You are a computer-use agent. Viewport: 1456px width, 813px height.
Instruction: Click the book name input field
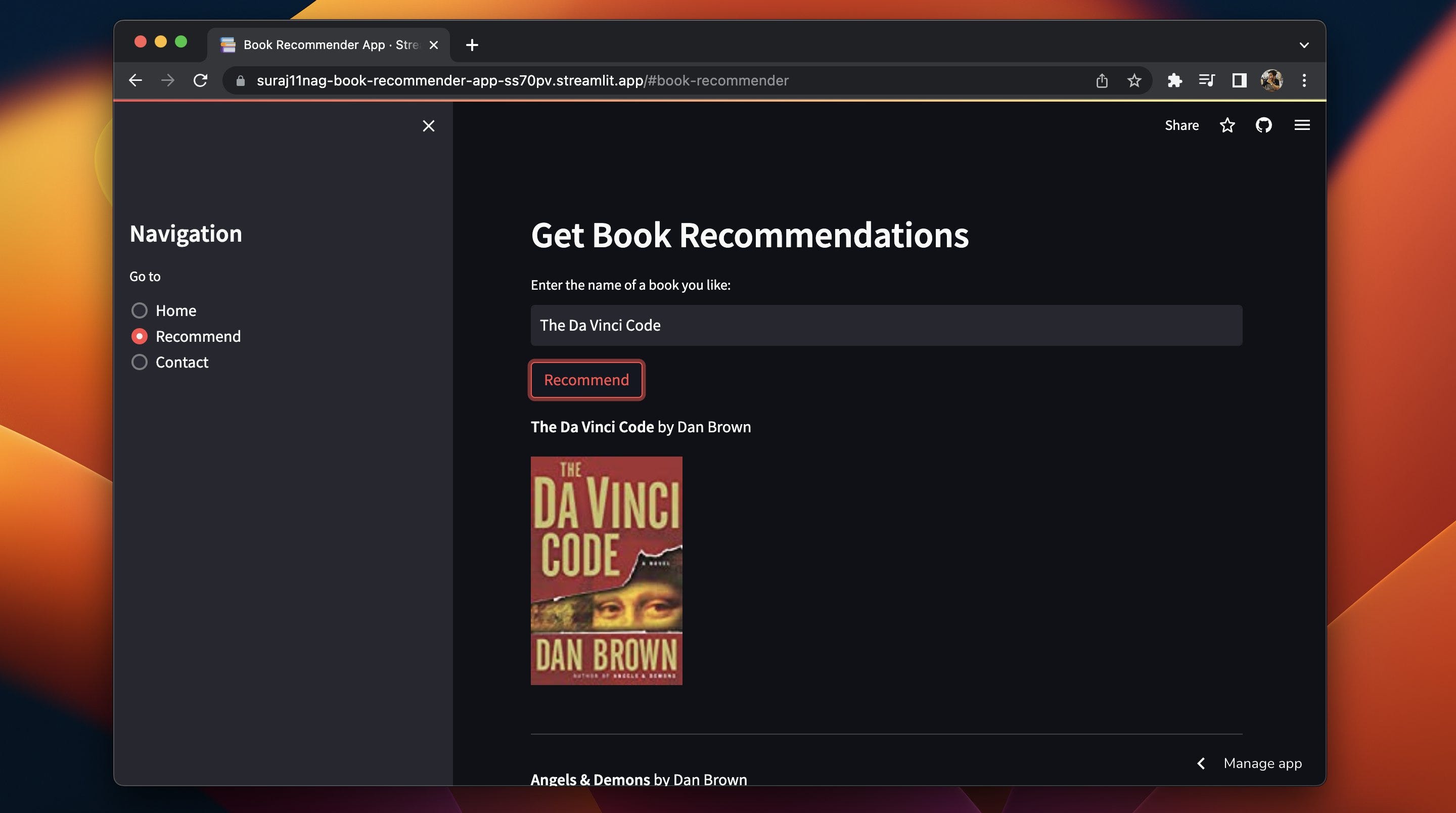pyautogui.click(x=886, y=325)
